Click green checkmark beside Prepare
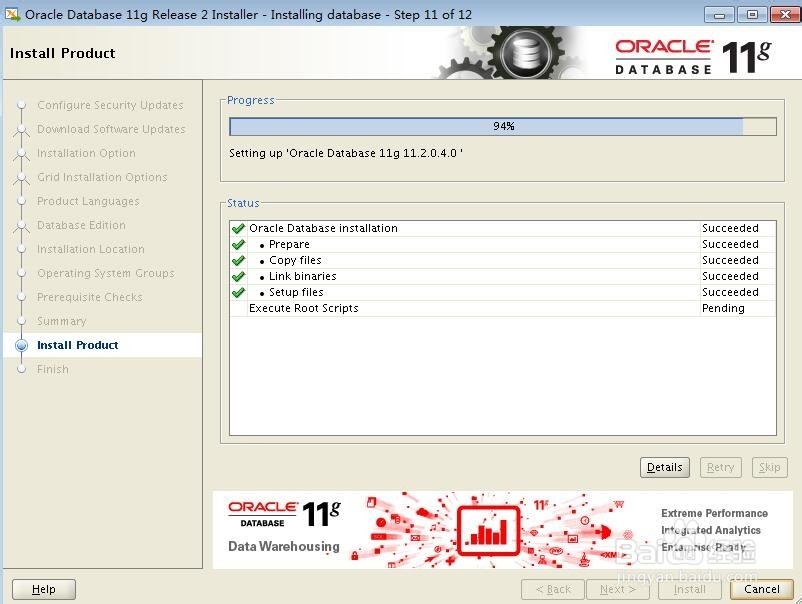 coord(238,244)
